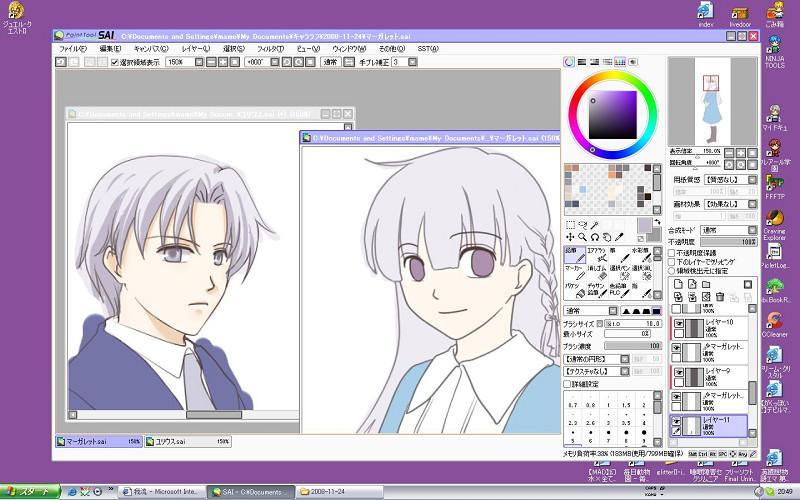Hide レイヤー10 with eye icon
The image size is (800, 500).
click(679, 323)
